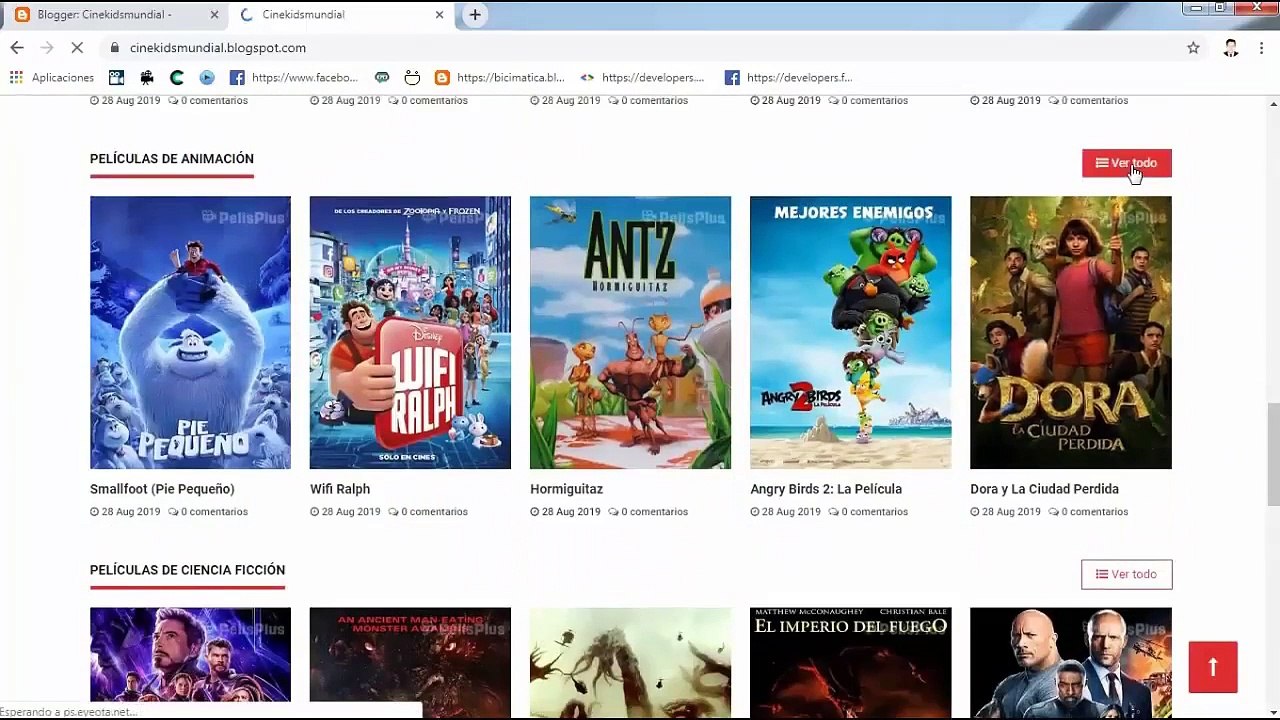
Task: Click the Películas de Ciencia Ficción heading
Action: (187, 570)
